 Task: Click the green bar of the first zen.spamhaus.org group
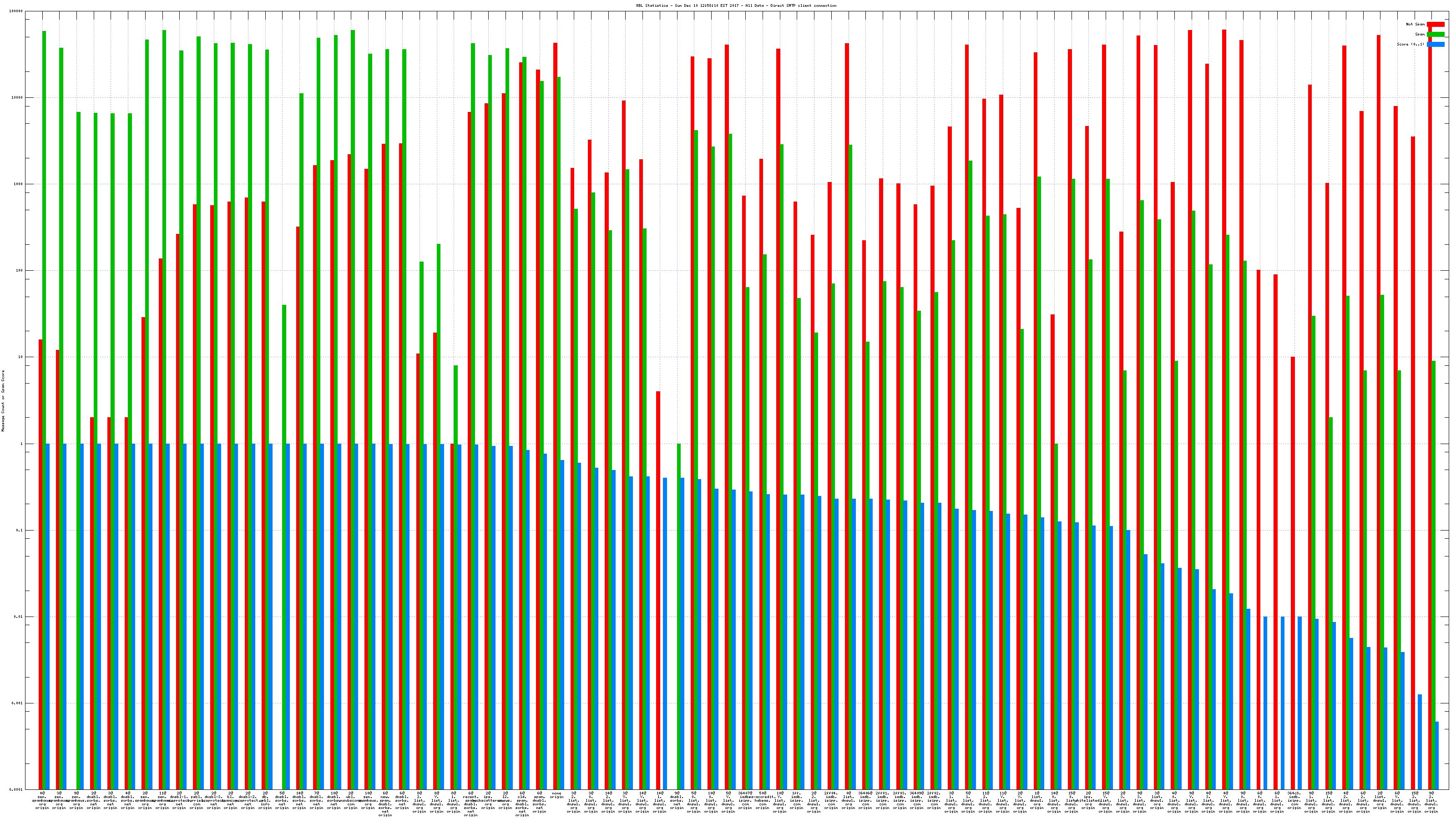tap(44, 396)
